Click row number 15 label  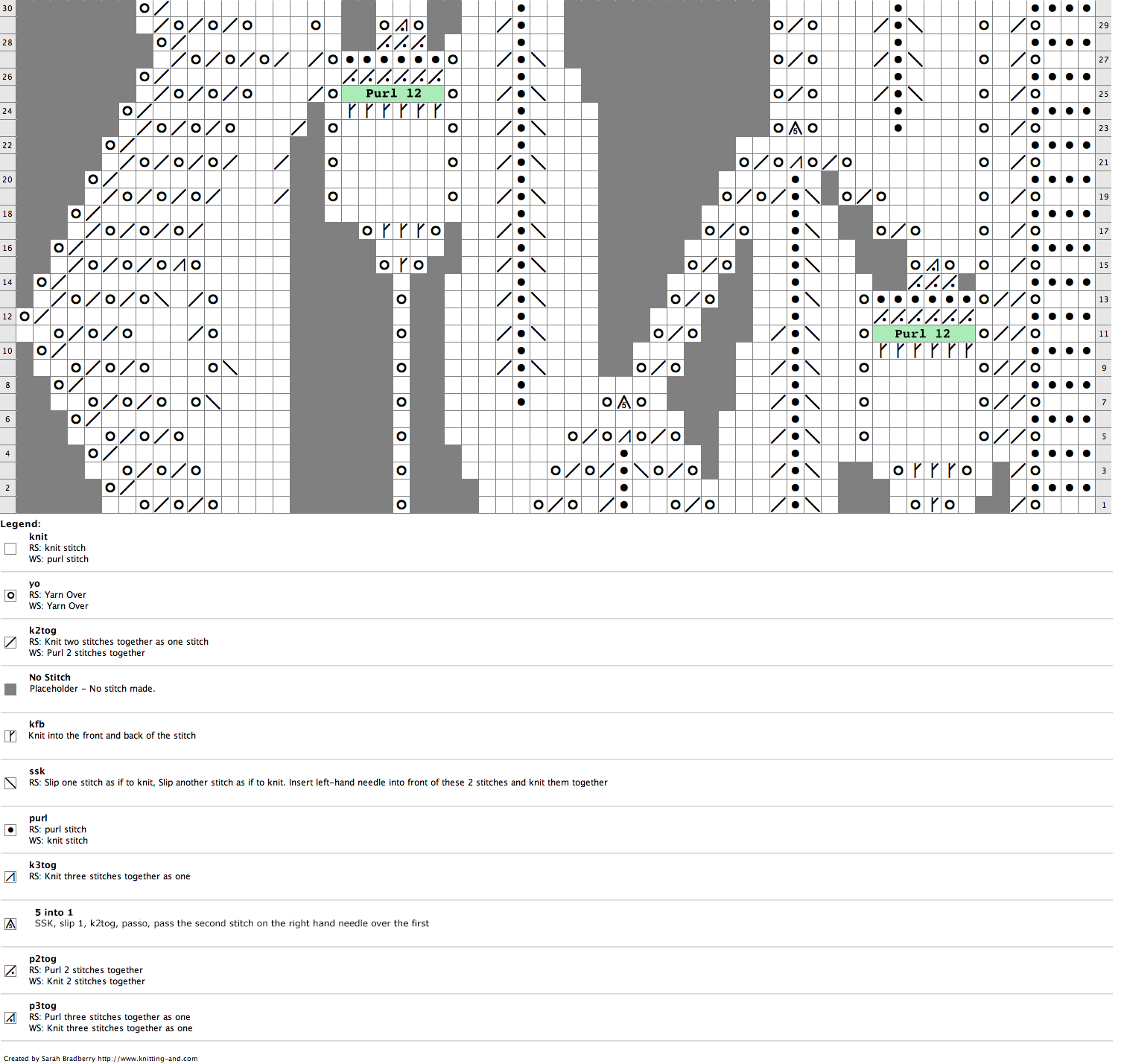point(1103,265)
